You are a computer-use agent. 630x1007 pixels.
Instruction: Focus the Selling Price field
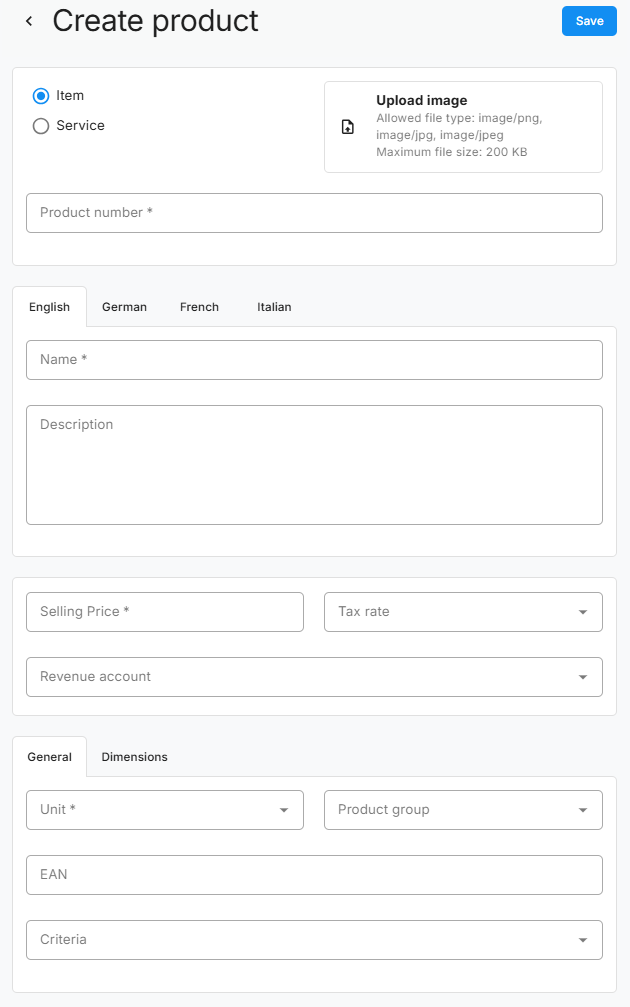coord(164,612)
